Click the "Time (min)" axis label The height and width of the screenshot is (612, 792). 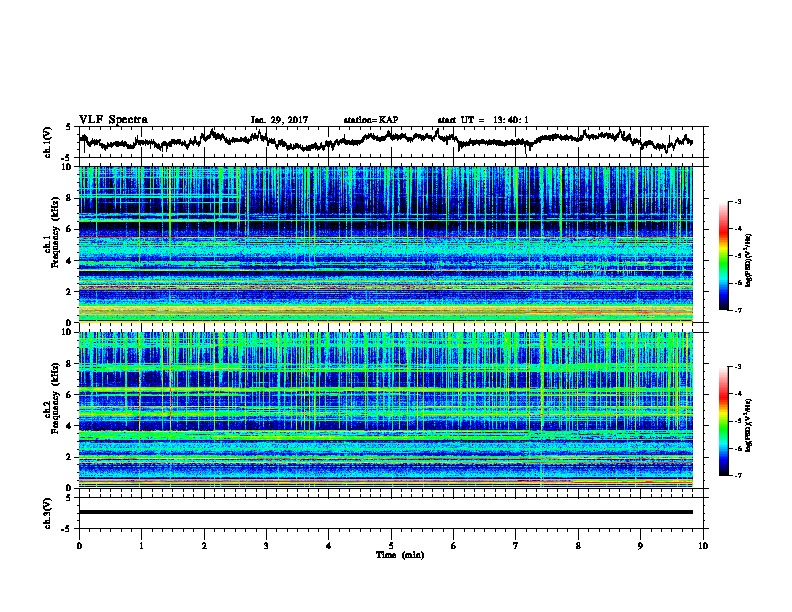tap(400, 555)
